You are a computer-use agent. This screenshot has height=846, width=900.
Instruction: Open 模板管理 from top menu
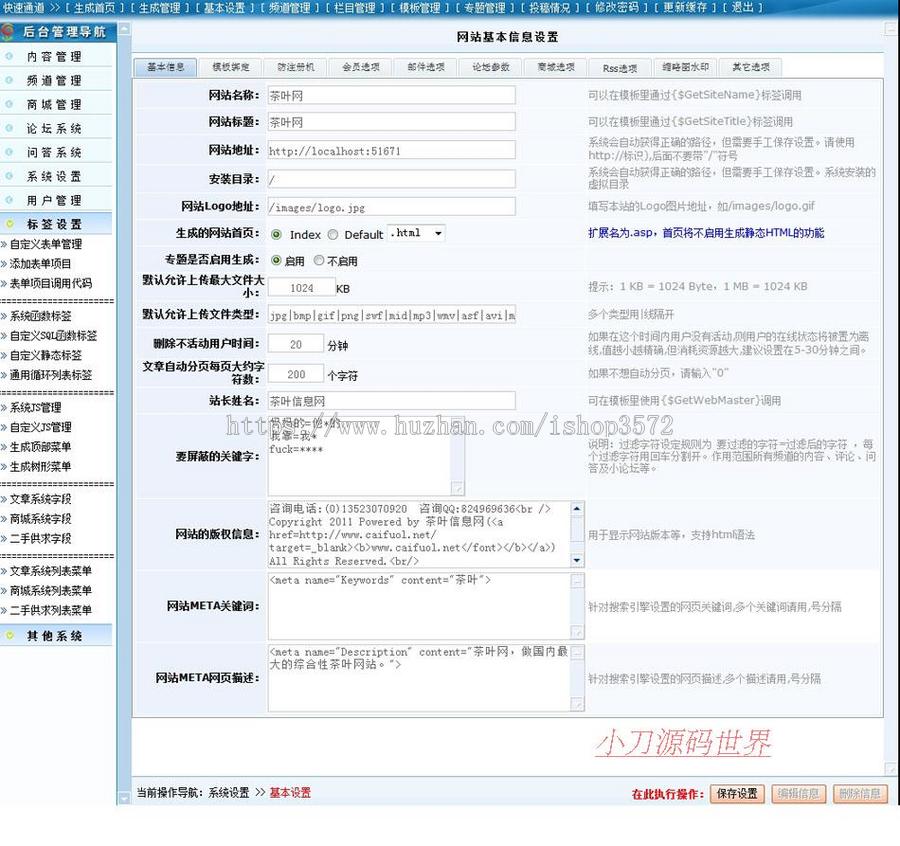pos(420,8)
